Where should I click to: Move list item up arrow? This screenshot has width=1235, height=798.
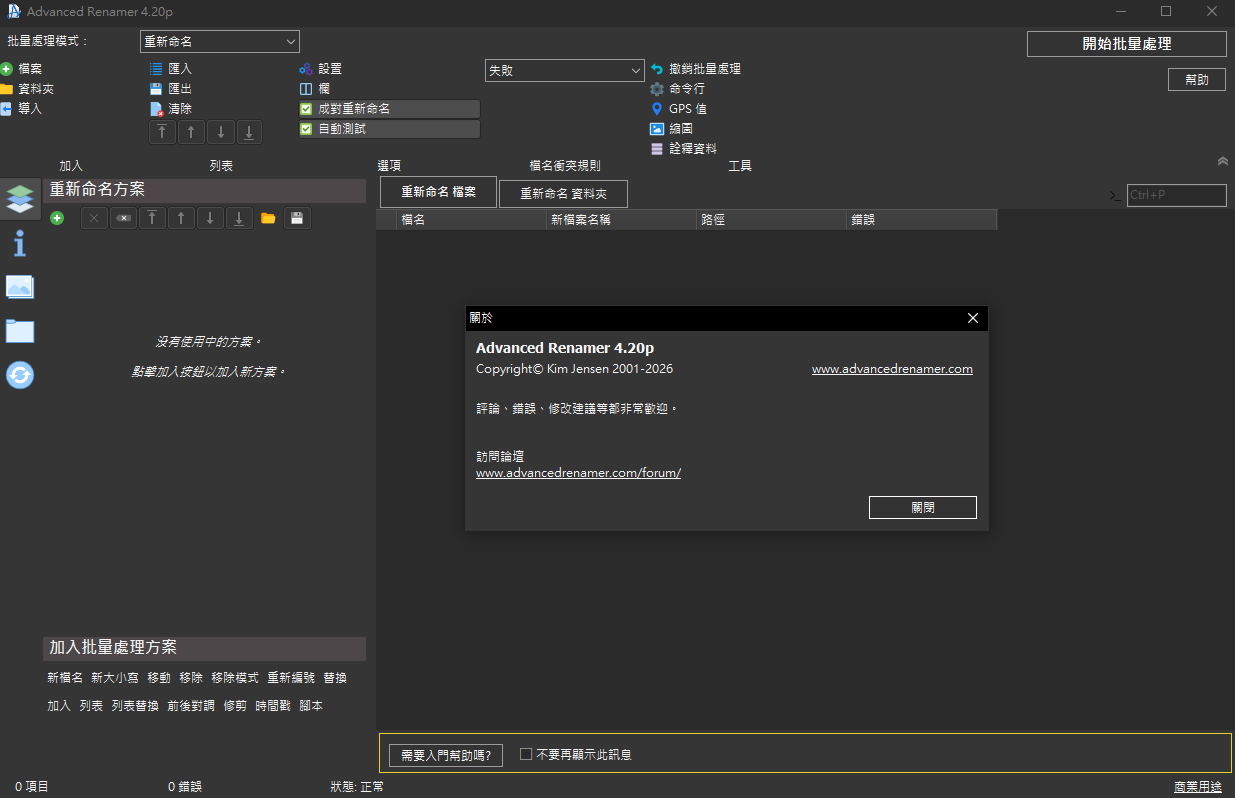click(191, 132)
